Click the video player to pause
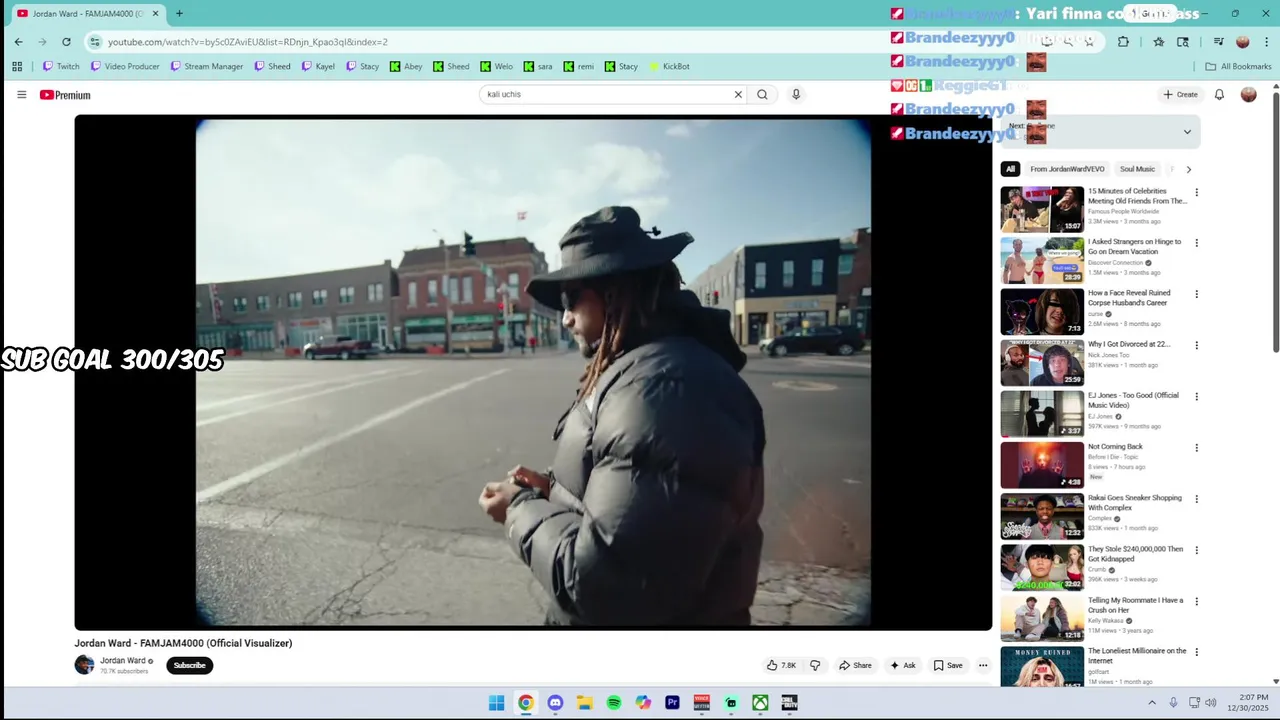 point(533,372)
